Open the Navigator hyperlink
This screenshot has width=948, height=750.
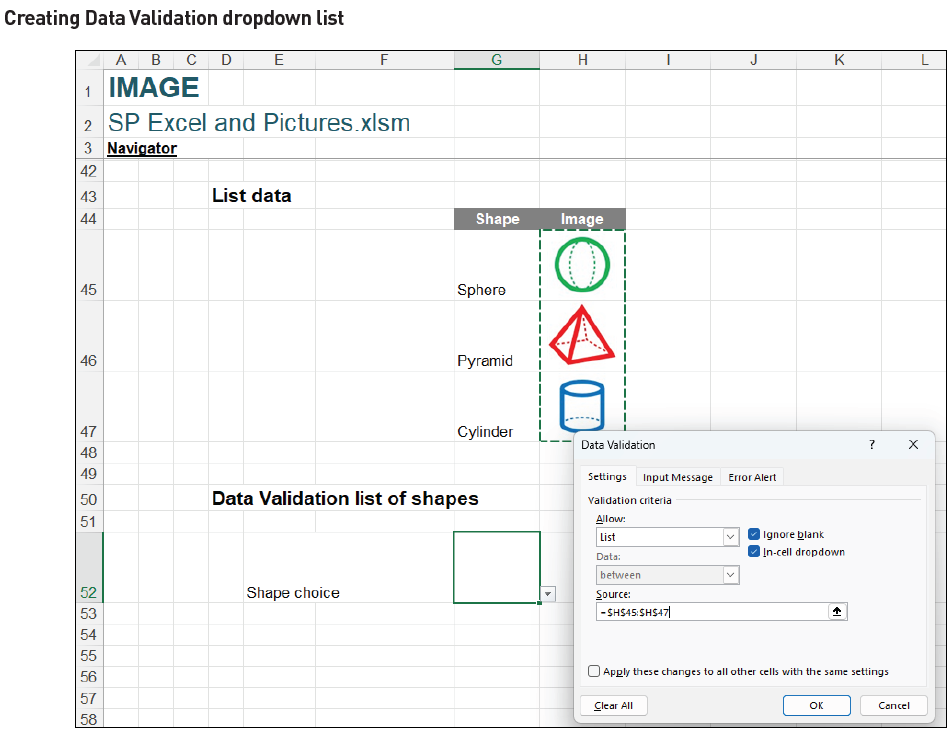coord(140,148)
